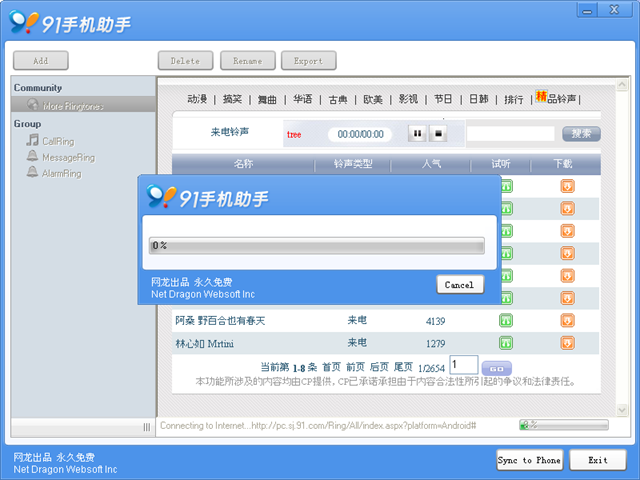This screenshot has width=640, height=480.
Task: Open the CallRing group
Action: [x=58, y=141]
